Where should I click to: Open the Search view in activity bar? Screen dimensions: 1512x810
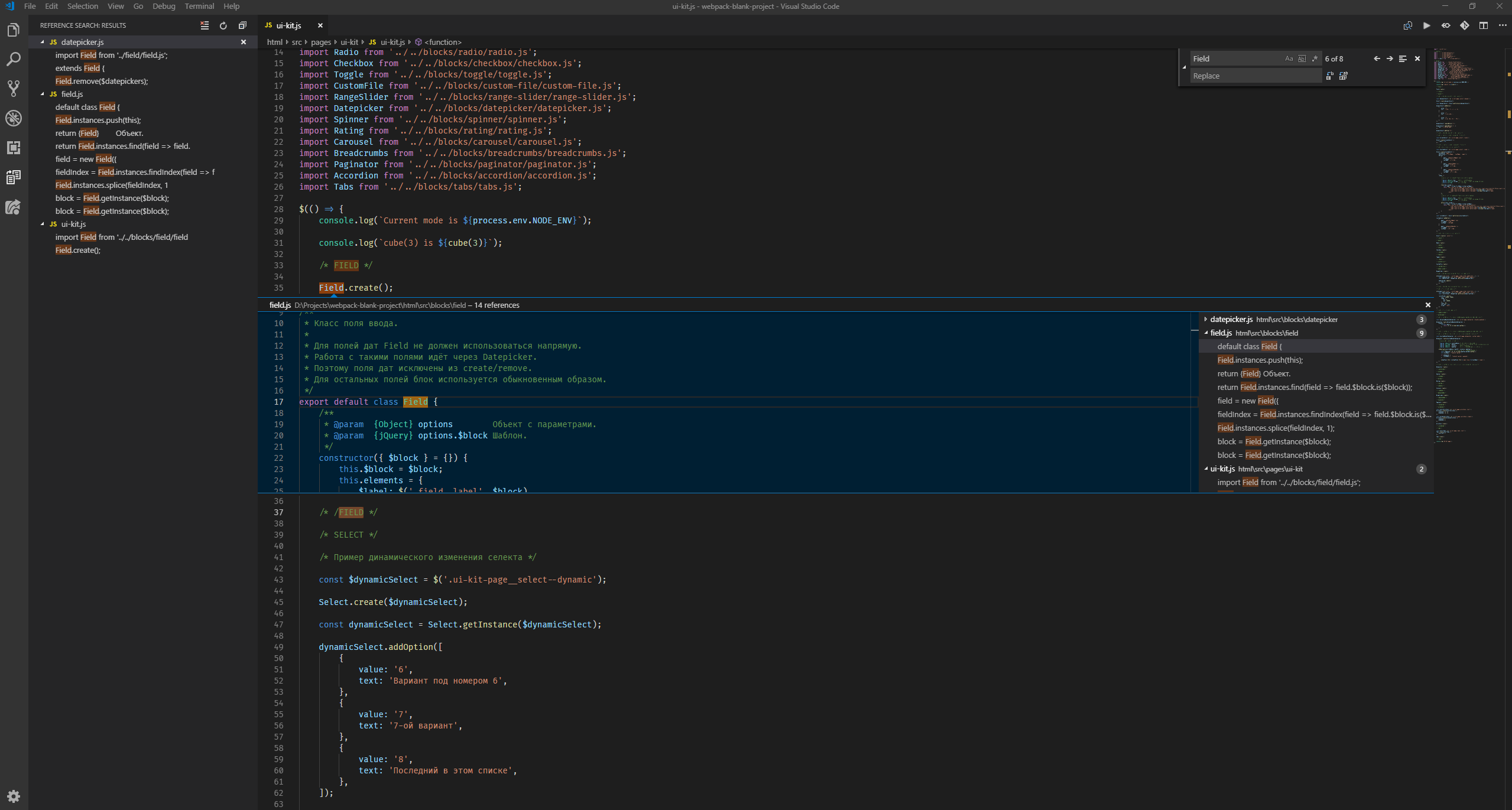[14, 59]
